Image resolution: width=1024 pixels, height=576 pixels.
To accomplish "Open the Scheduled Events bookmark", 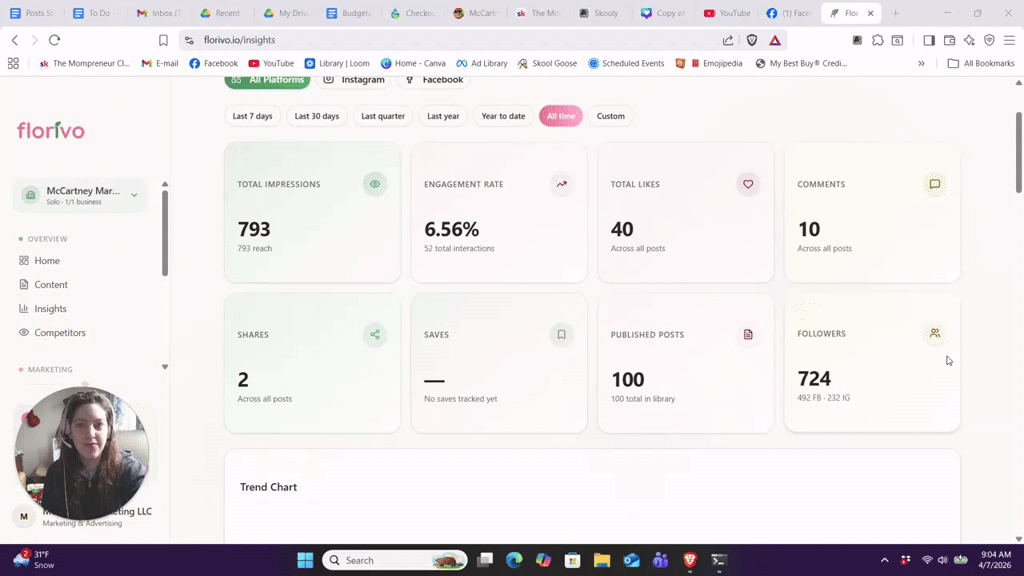I will point(626,63).
